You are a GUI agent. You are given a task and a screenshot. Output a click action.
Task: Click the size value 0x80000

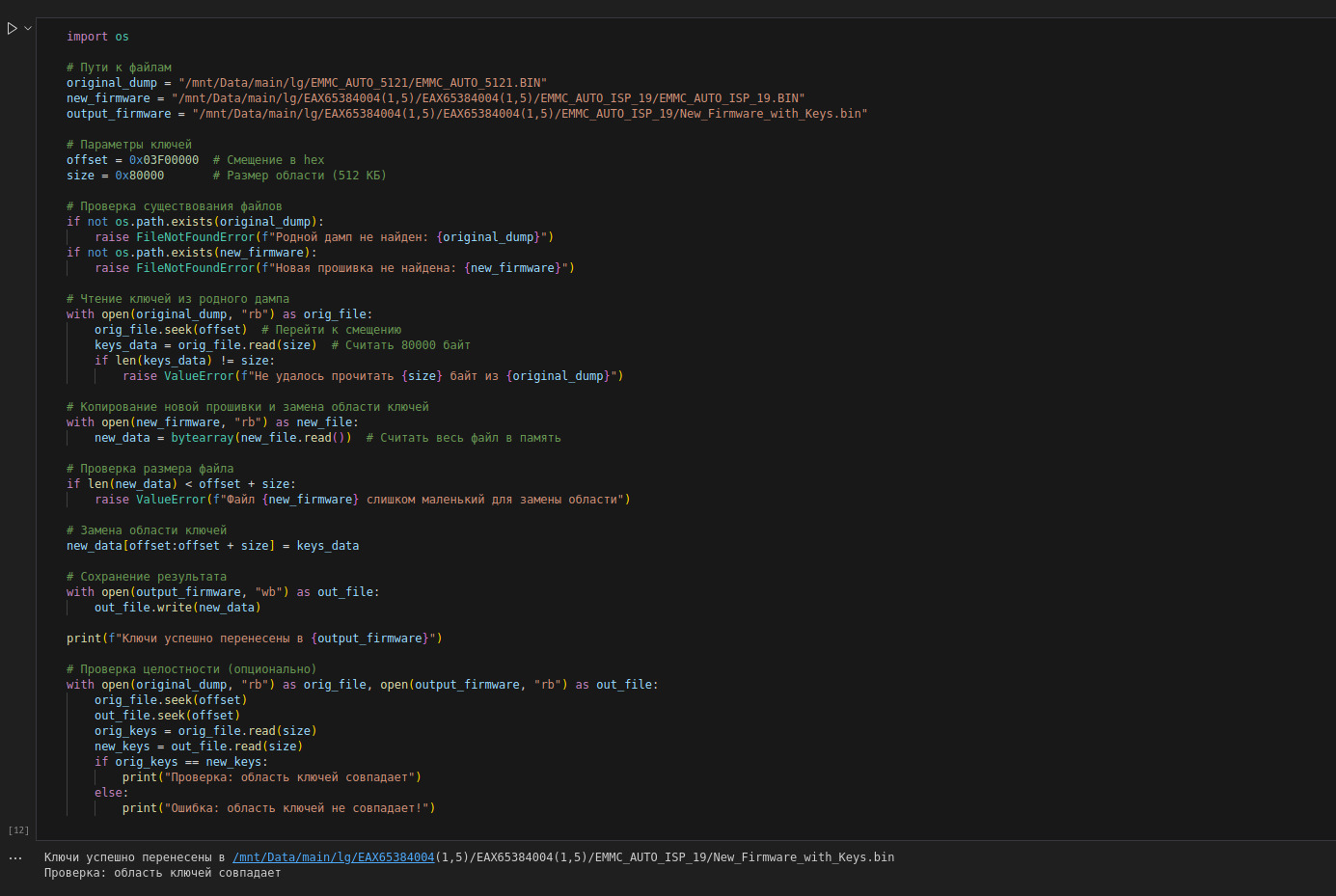point(140,176)
